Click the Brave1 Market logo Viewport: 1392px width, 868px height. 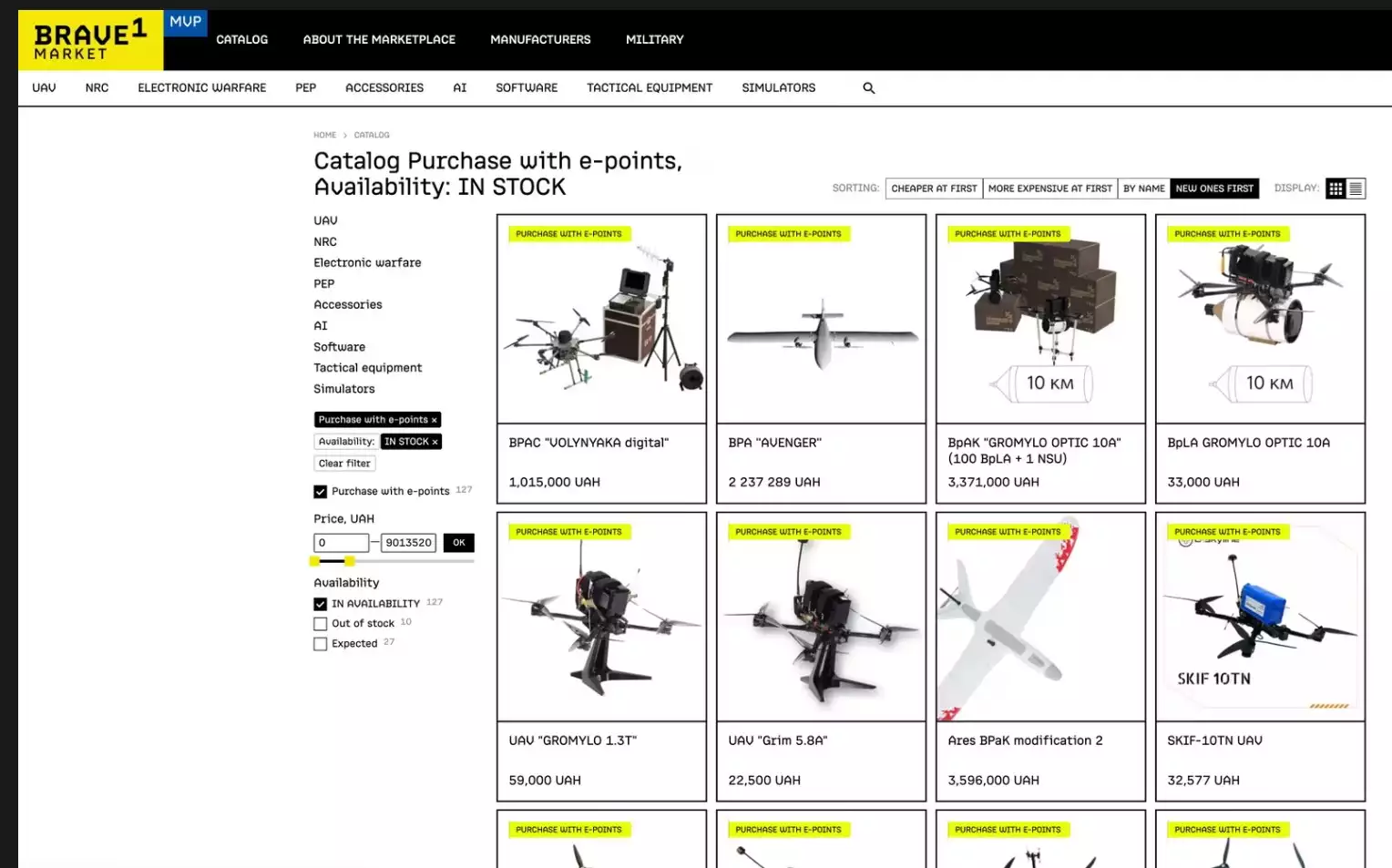(90, 41)
